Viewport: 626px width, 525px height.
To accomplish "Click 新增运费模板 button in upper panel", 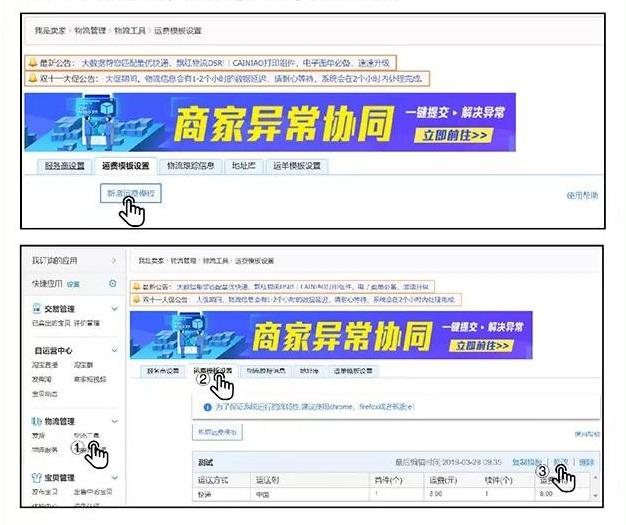I will (132, 192).
